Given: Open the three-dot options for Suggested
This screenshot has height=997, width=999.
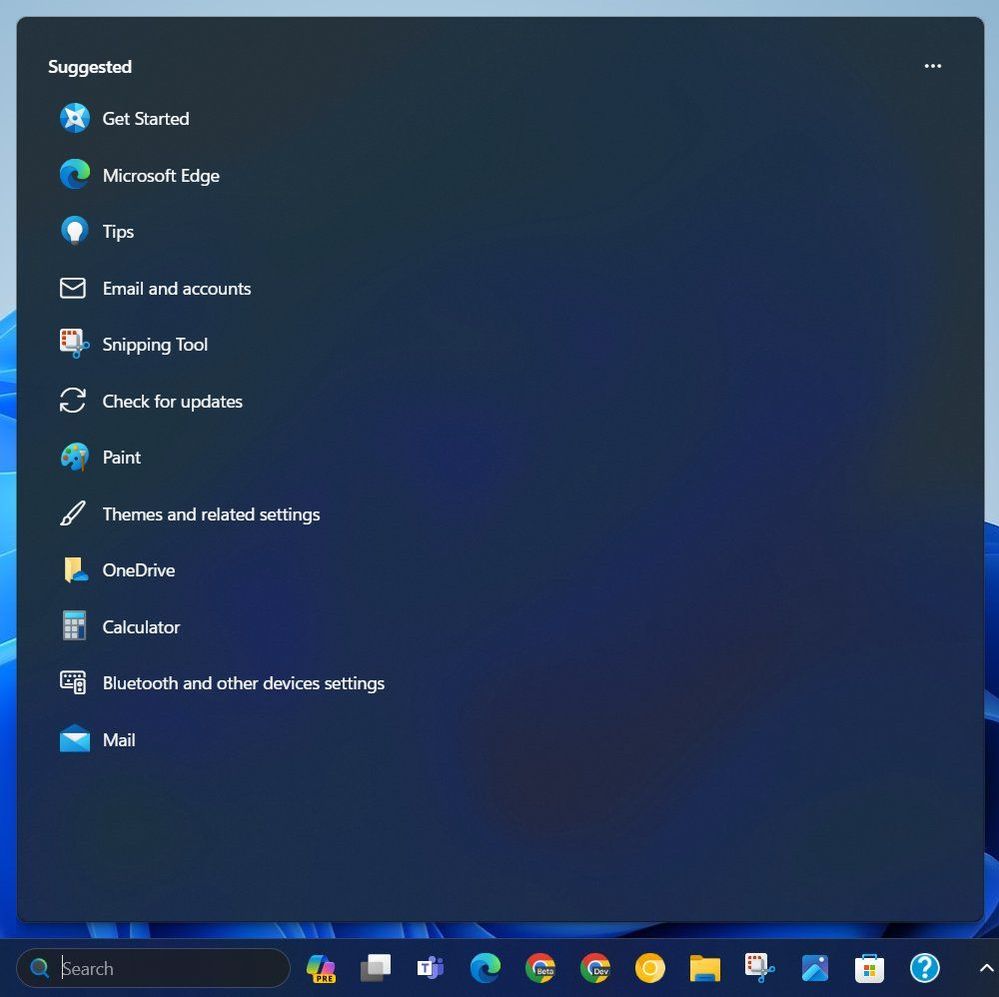Looking at the screenshot, I should point(933,66).
